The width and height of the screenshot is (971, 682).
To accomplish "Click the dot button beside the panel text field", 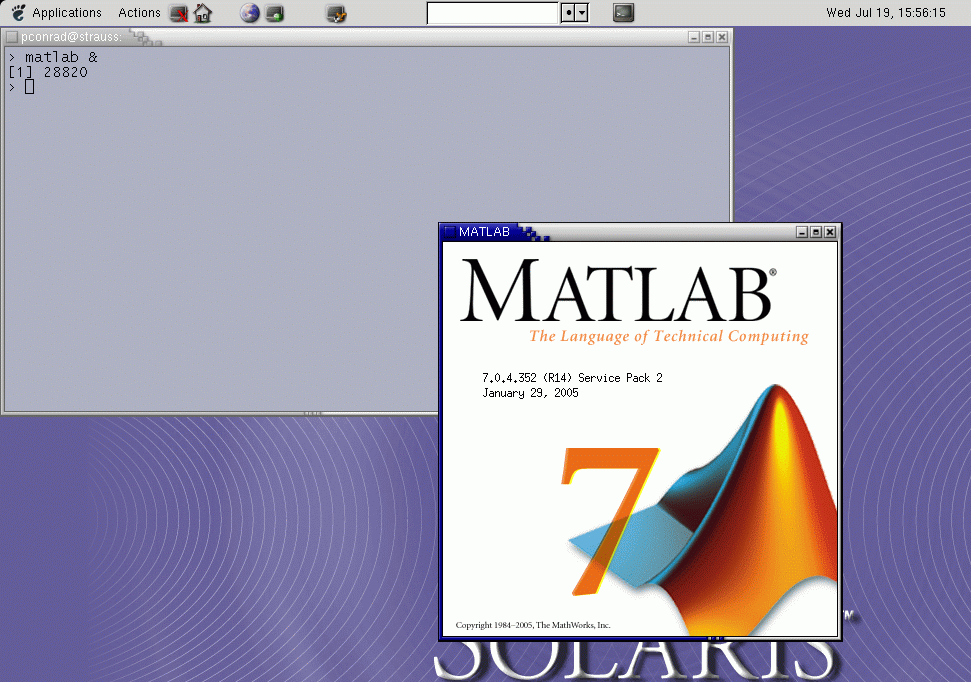I will click(x=568, y=13).
